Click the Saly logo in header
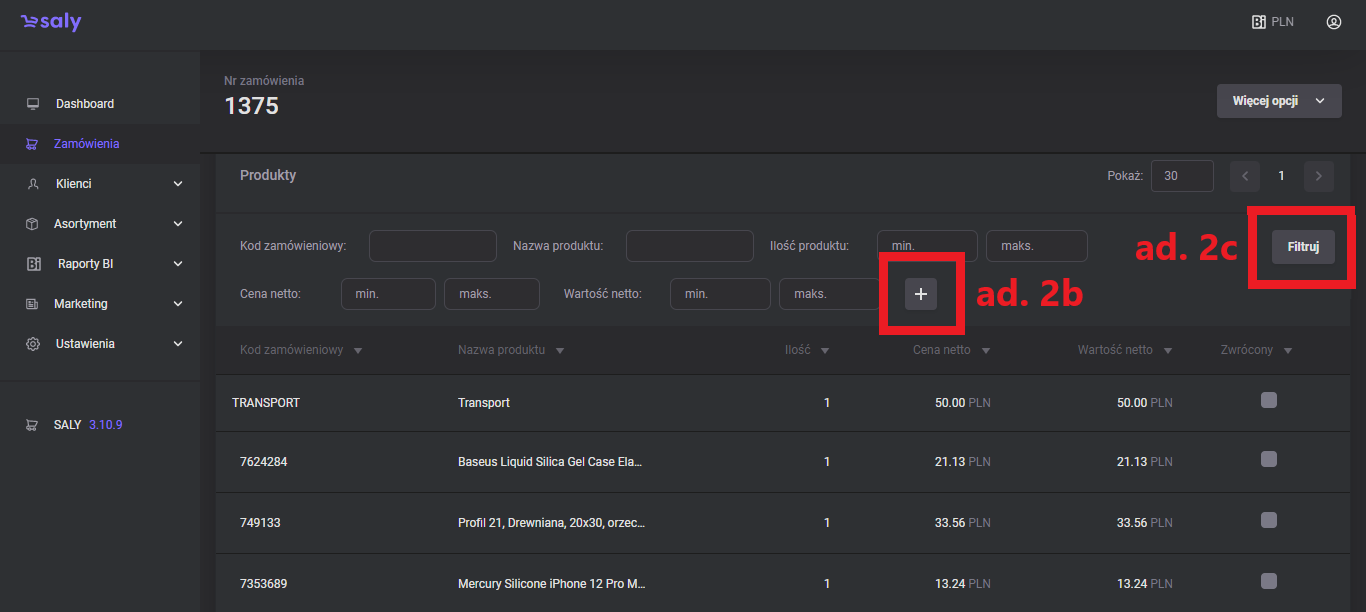 [x=51, y=22]
